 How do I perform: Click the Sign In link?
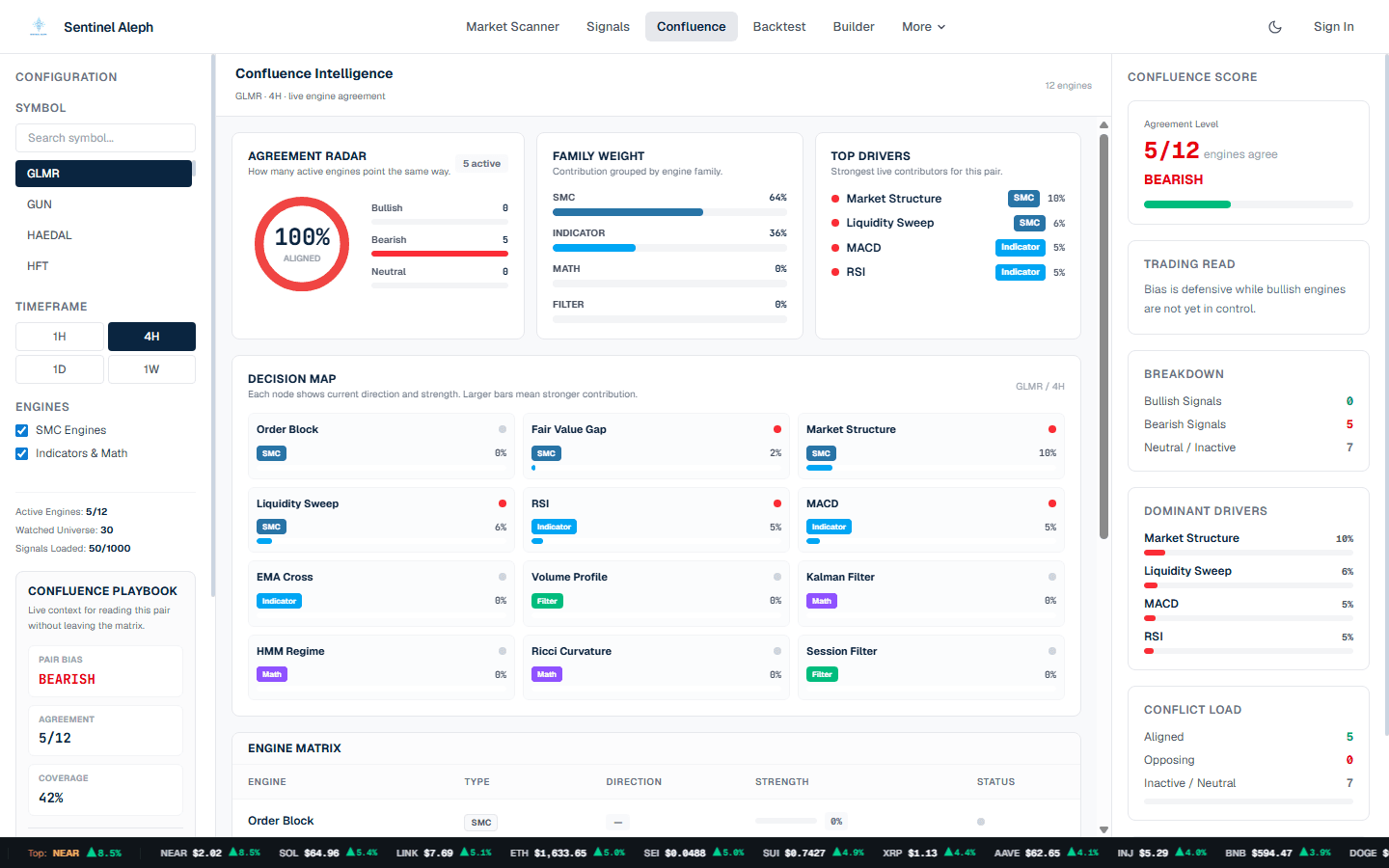pyautogui.click(x=1334, y=27)
